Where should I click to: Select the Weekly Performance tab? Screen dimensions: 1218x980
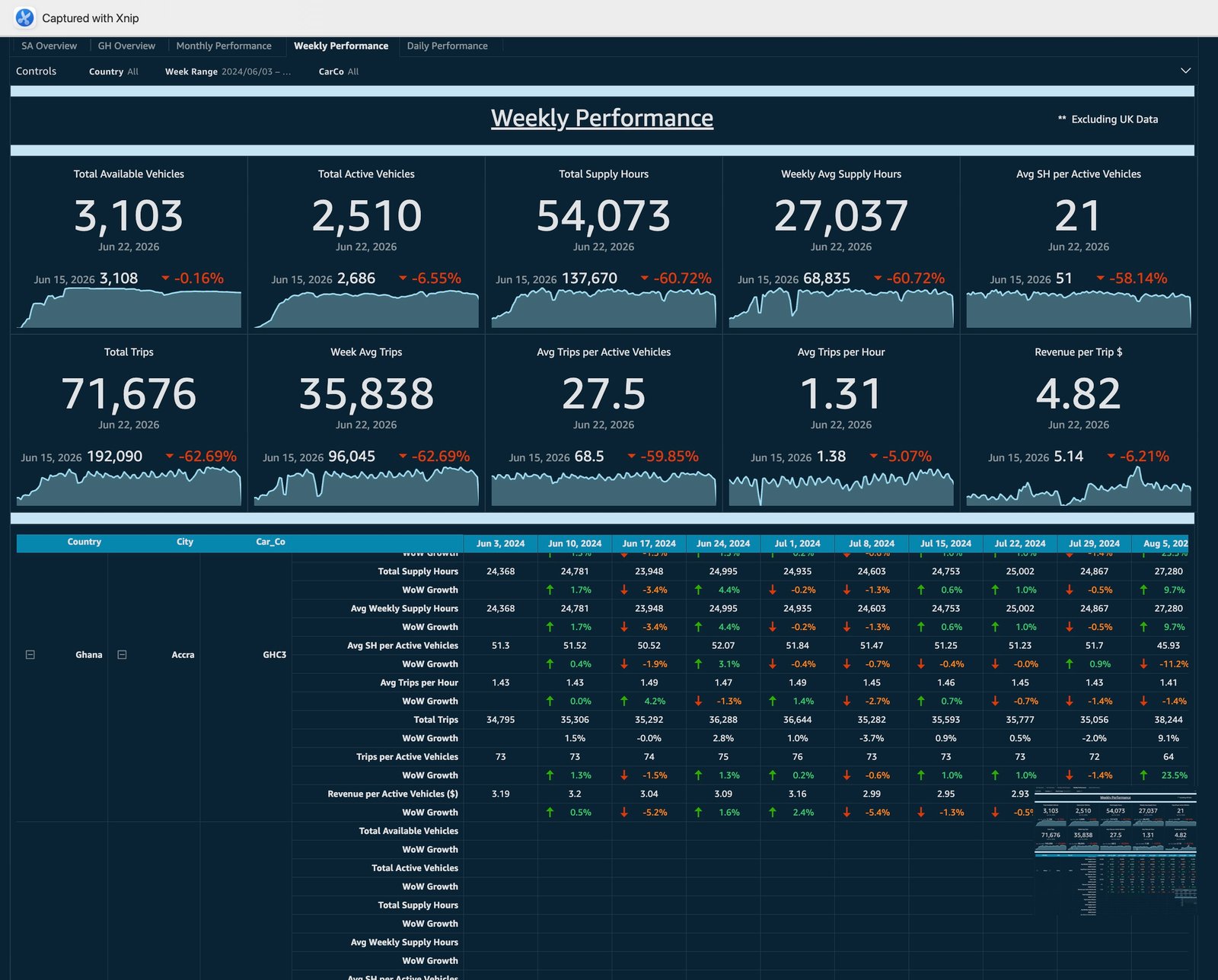[x=341, y=46]
